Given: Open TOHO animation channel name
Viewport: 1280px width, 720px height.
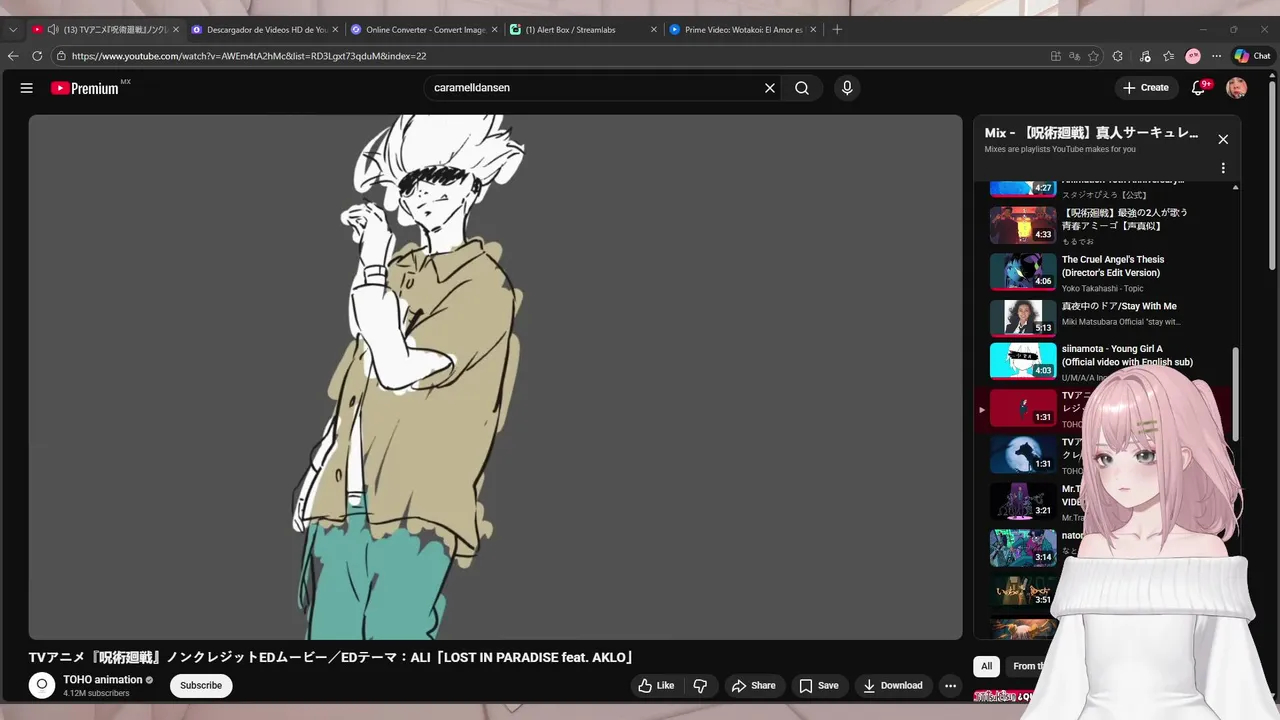Looking at the screenshot, I should (x=103, y=680).
